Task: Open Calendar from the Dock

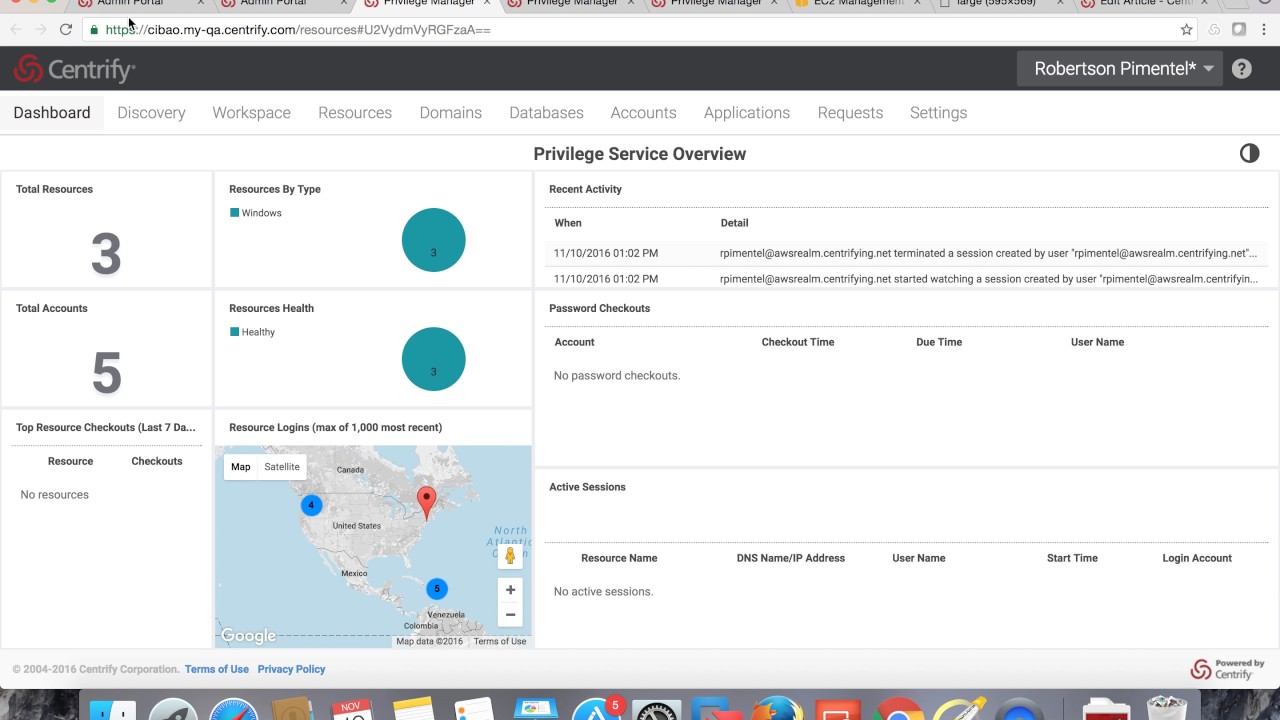Action: (x=351, y=709)
